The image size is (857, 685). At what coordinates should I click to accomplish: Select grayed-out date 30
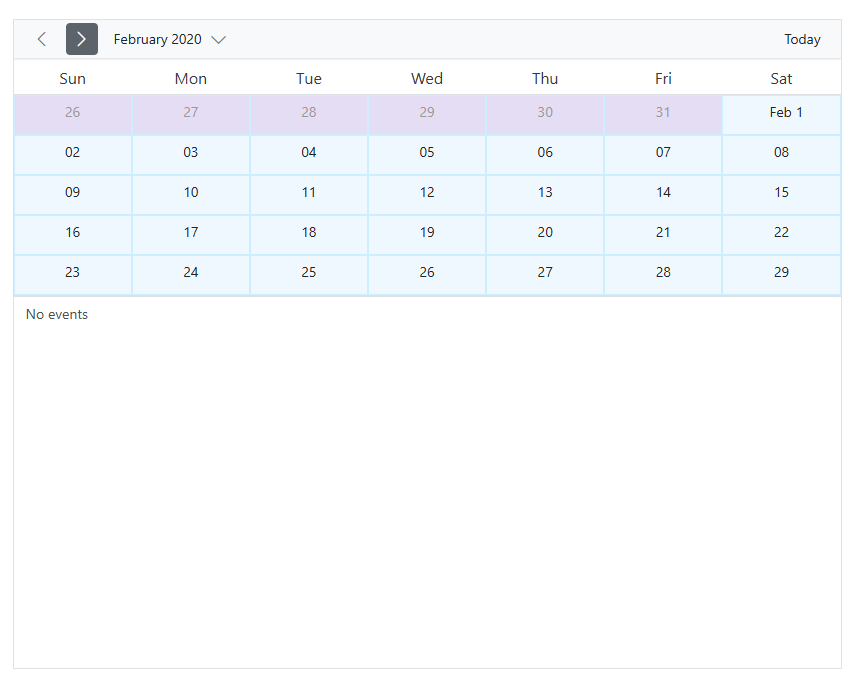coord(545,115)
